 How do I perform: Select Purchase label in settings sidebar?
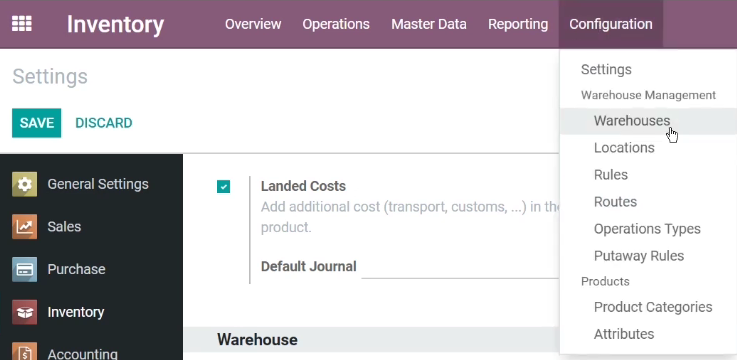coord(76,269)
